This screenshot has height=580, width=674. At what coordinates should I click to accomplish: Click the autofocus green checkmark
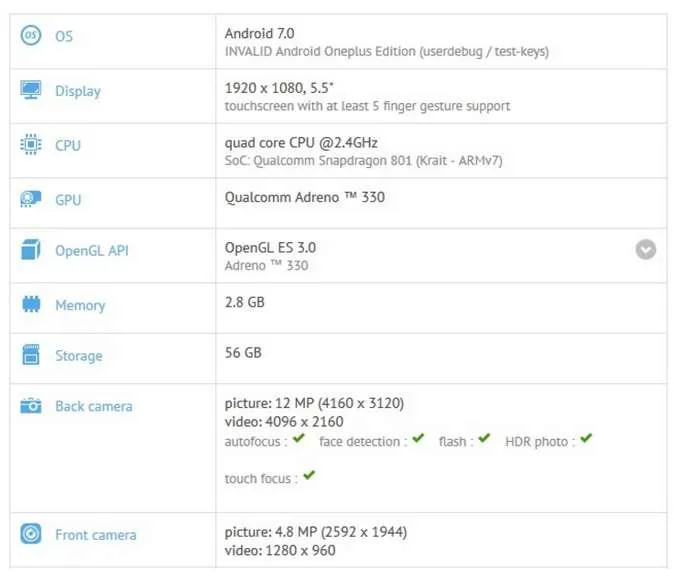pyautogui.click(x=299, y=439)
